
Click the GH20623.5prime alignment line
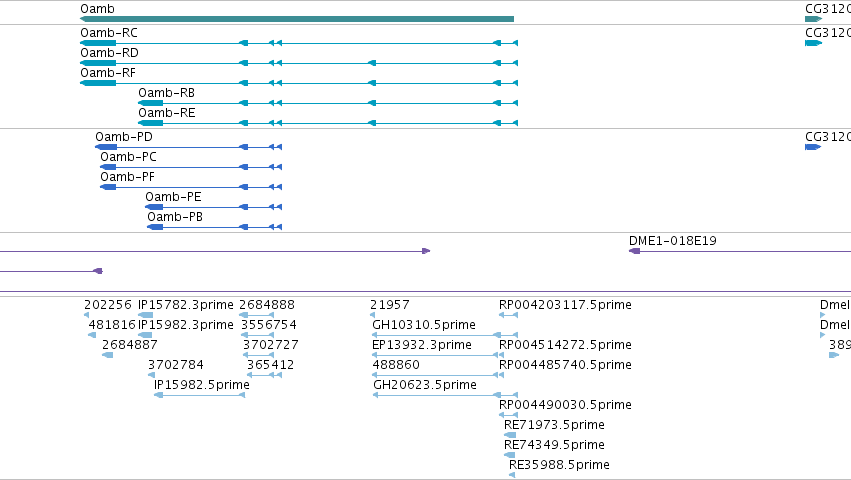[x=445, y=395]
